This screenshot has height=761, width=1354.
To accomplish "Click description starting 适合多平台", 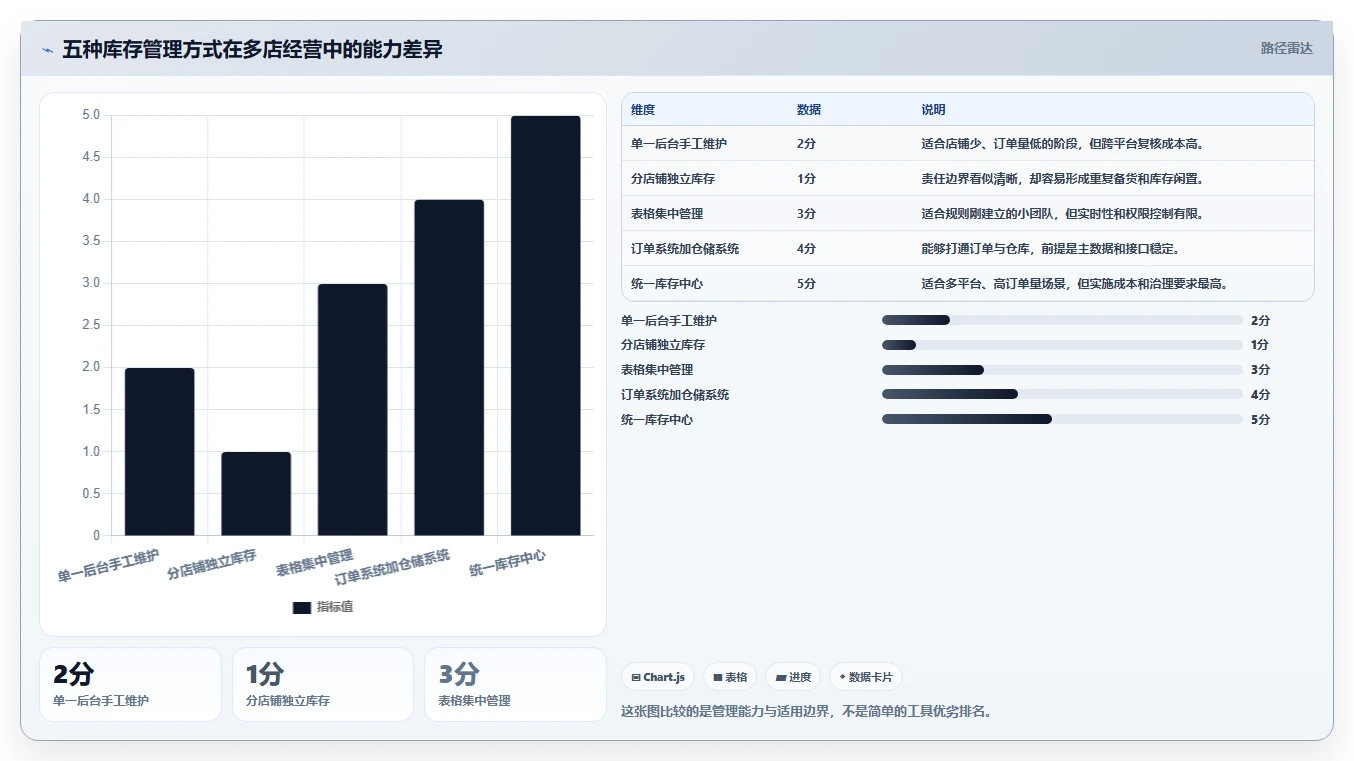I will pyautogui.click(x=1075, y=284).
